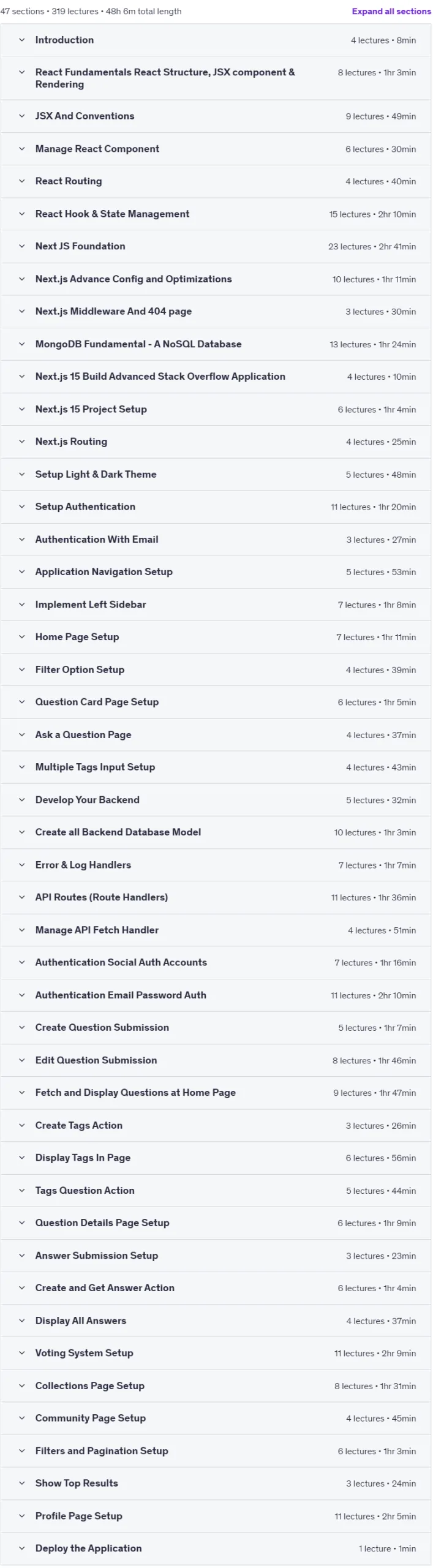Click API Routes (Route Handlers) heading
Image resolution: width=433 pixels, height=1568 pixels.
102,897
